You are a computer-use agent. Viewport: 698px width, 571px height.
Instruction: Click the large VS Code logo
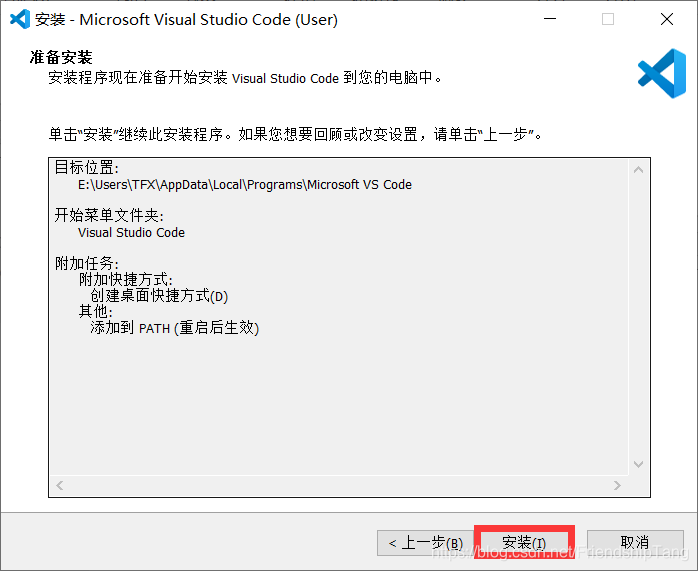click(662, 73)
